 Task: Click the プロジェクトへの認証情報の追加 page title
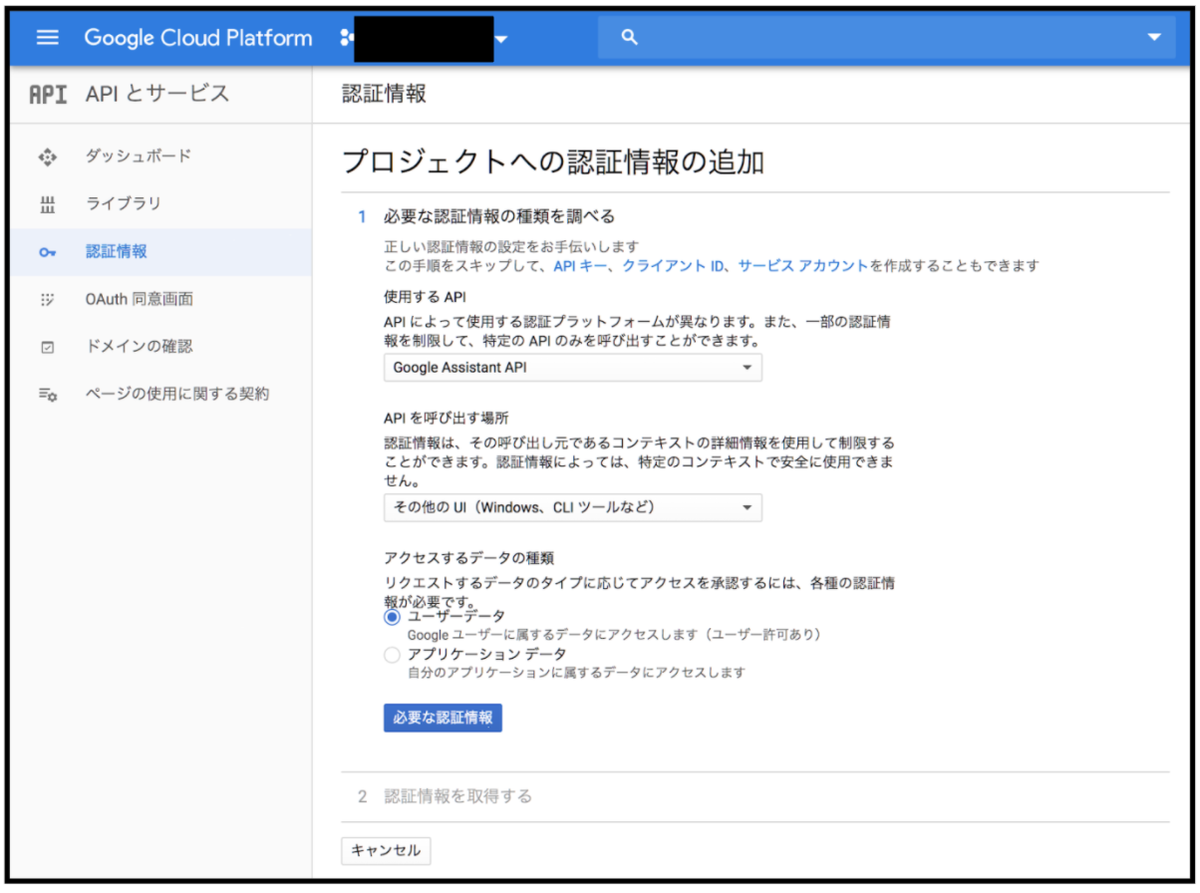553,162
